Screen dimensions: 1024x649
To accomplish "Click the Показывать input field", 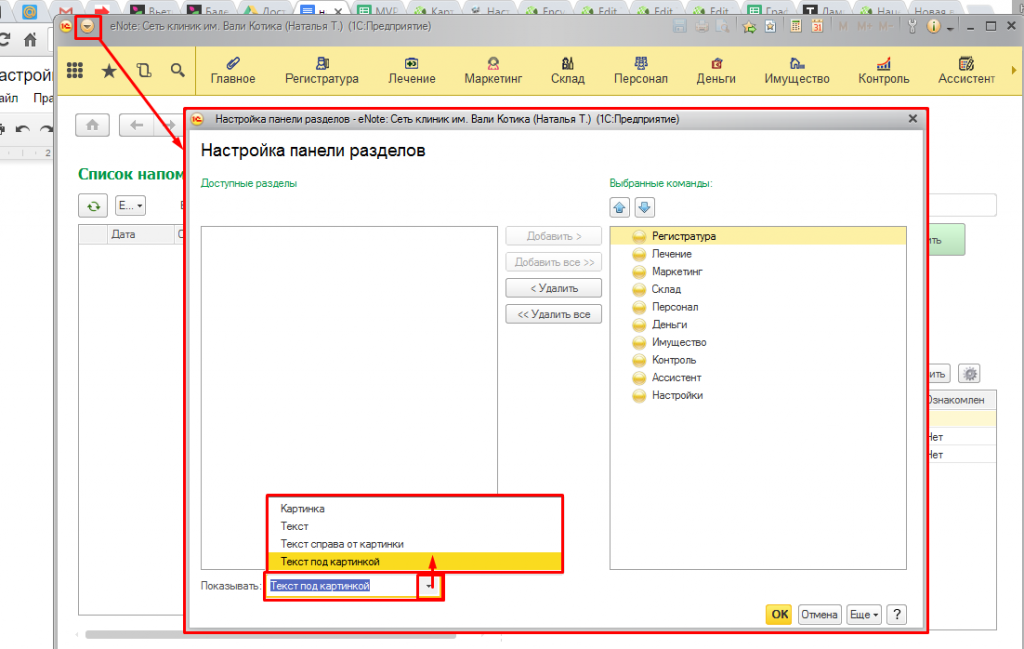I will (x=343, y=586).
